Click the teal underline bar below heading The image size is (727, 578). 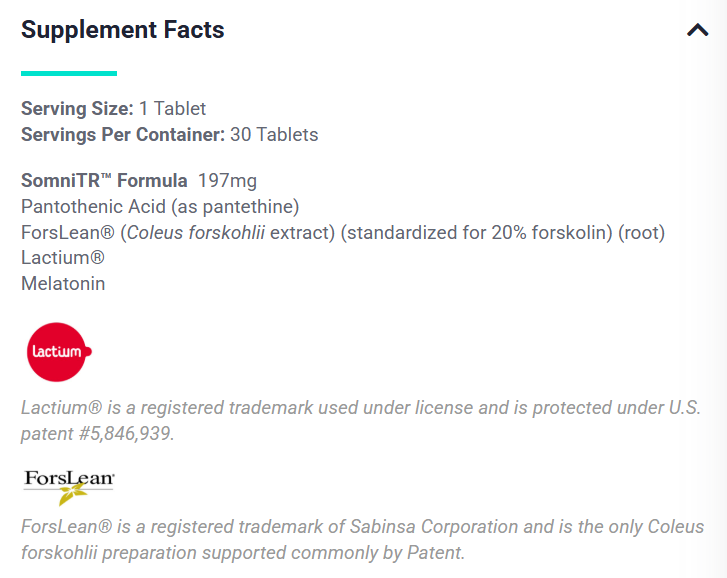pos(69,73)
